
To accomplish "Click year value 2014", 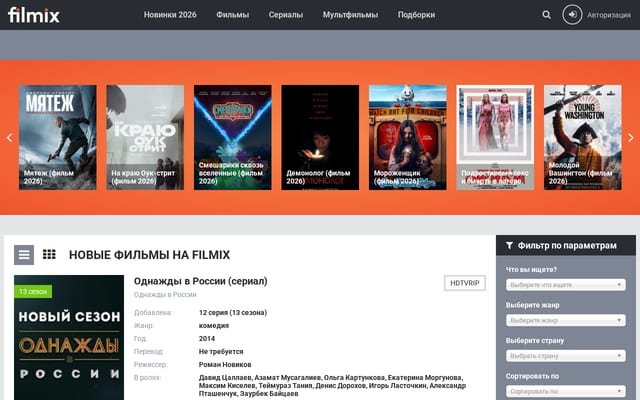I will point(207,338).
